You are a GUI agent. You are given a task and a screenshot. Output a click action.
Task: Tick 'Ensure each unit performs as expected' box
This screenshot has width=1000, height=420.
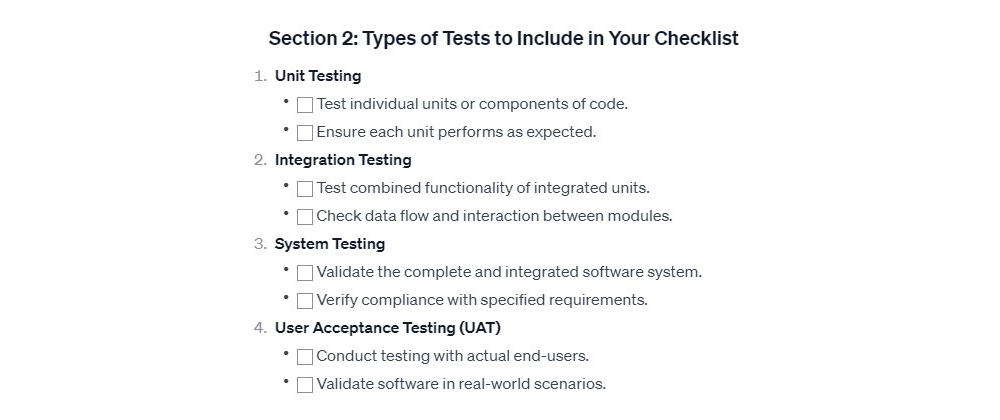(305, 133)
